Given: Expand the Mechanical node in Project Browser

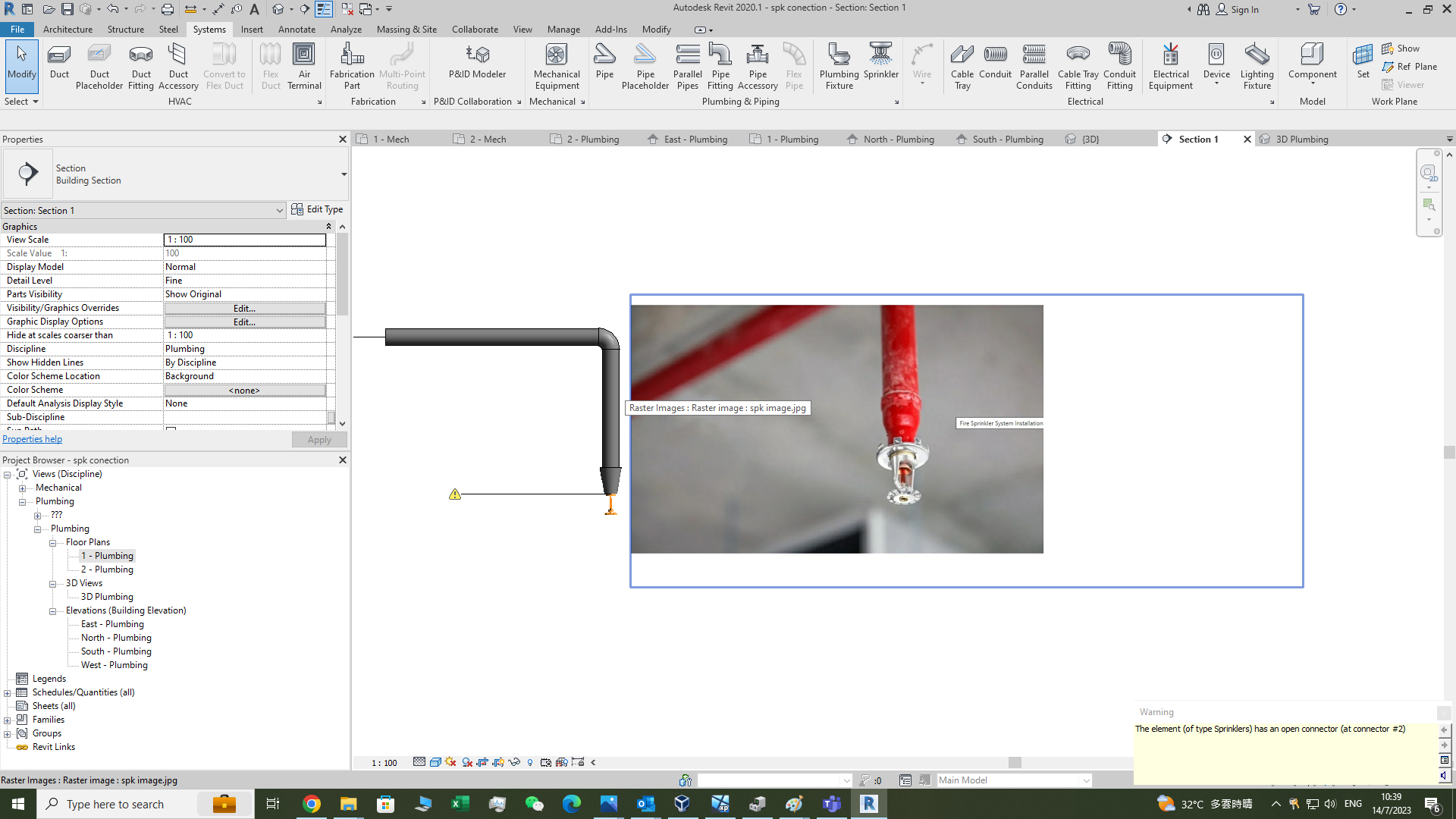Looking at the screenshot, I should click(x=24, y=488).
